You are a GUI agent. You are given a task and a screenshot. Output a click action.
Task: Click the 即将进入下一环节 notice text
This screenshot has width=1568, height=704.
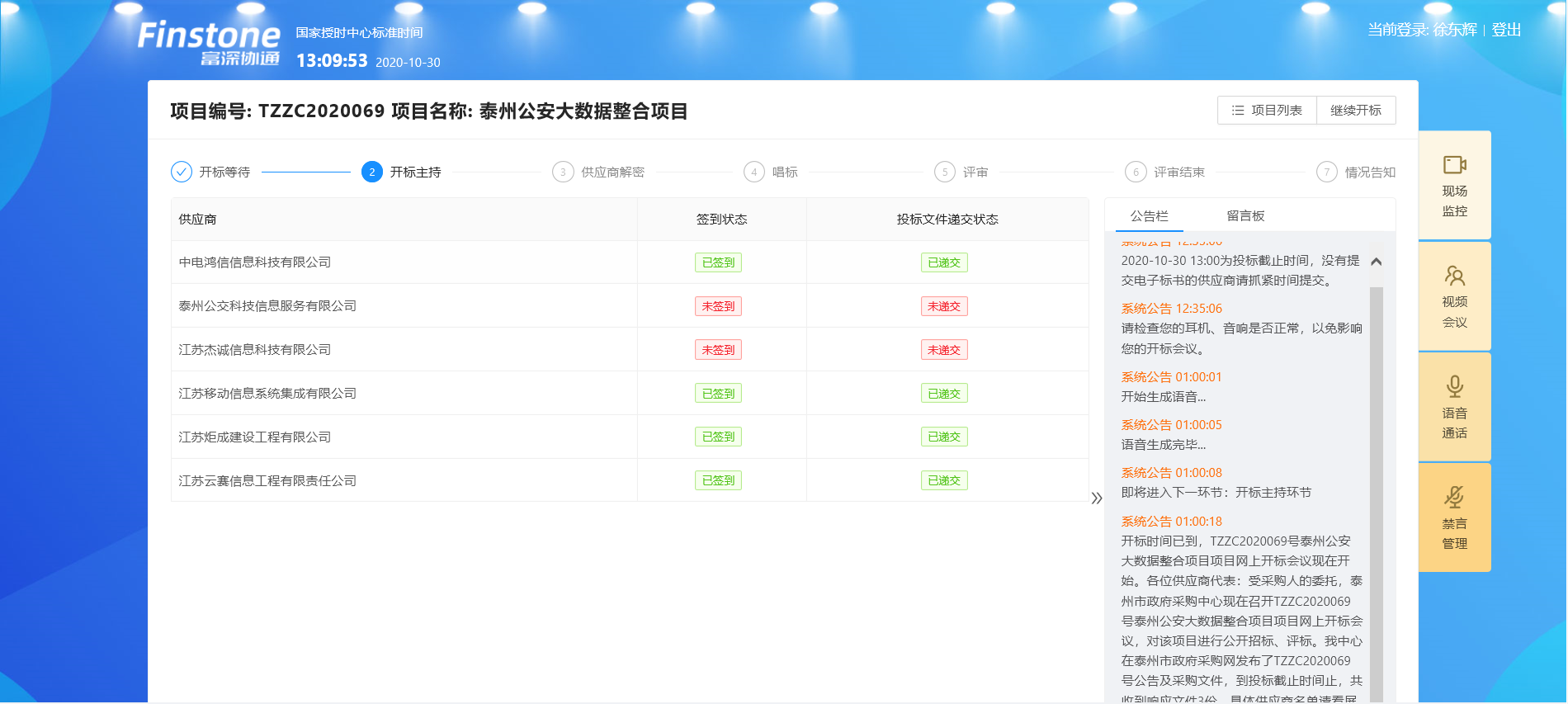[x=1216, y=493]
